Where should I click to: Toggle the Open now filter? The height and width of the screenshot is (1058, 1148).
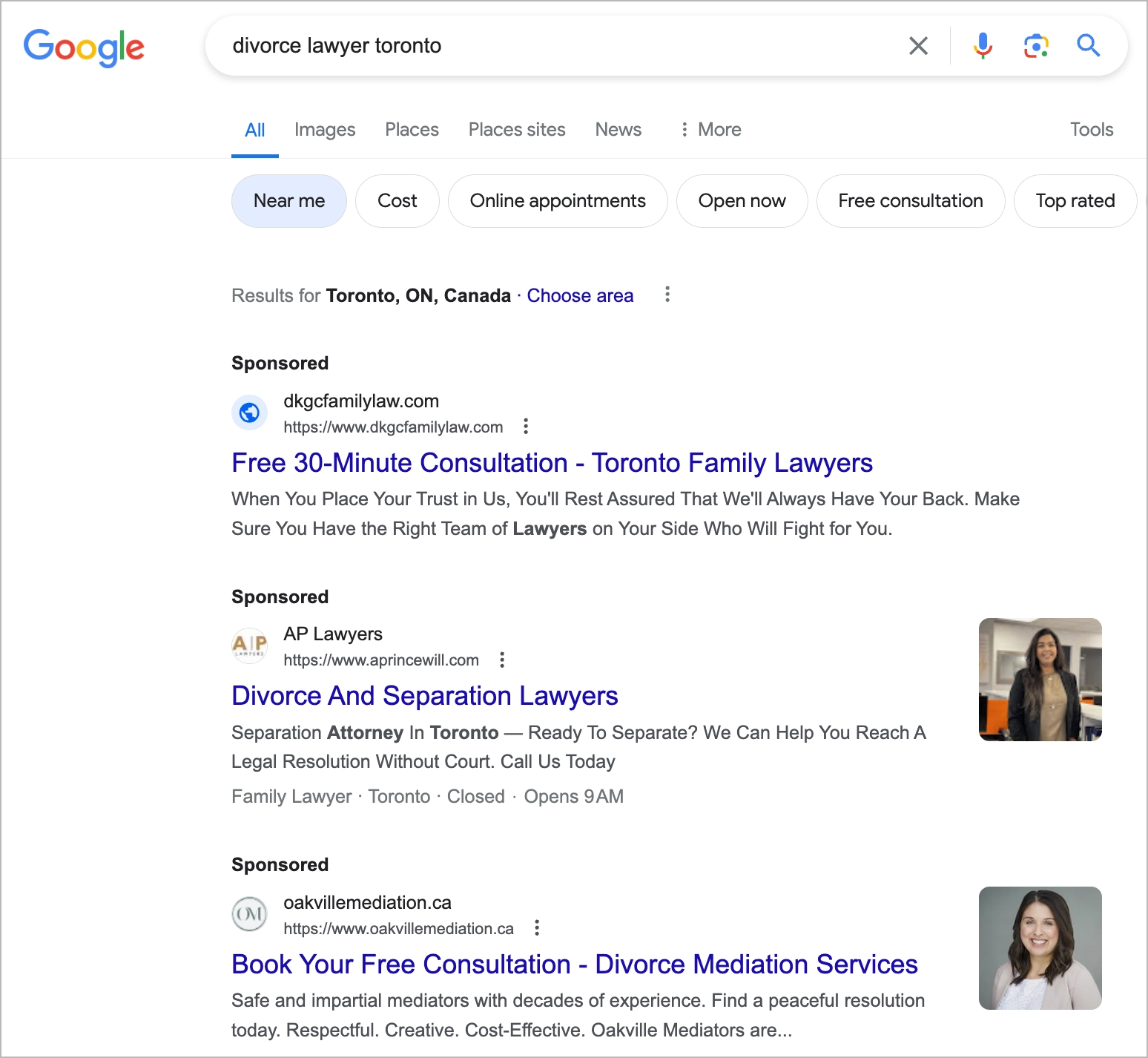click(742, 200)
